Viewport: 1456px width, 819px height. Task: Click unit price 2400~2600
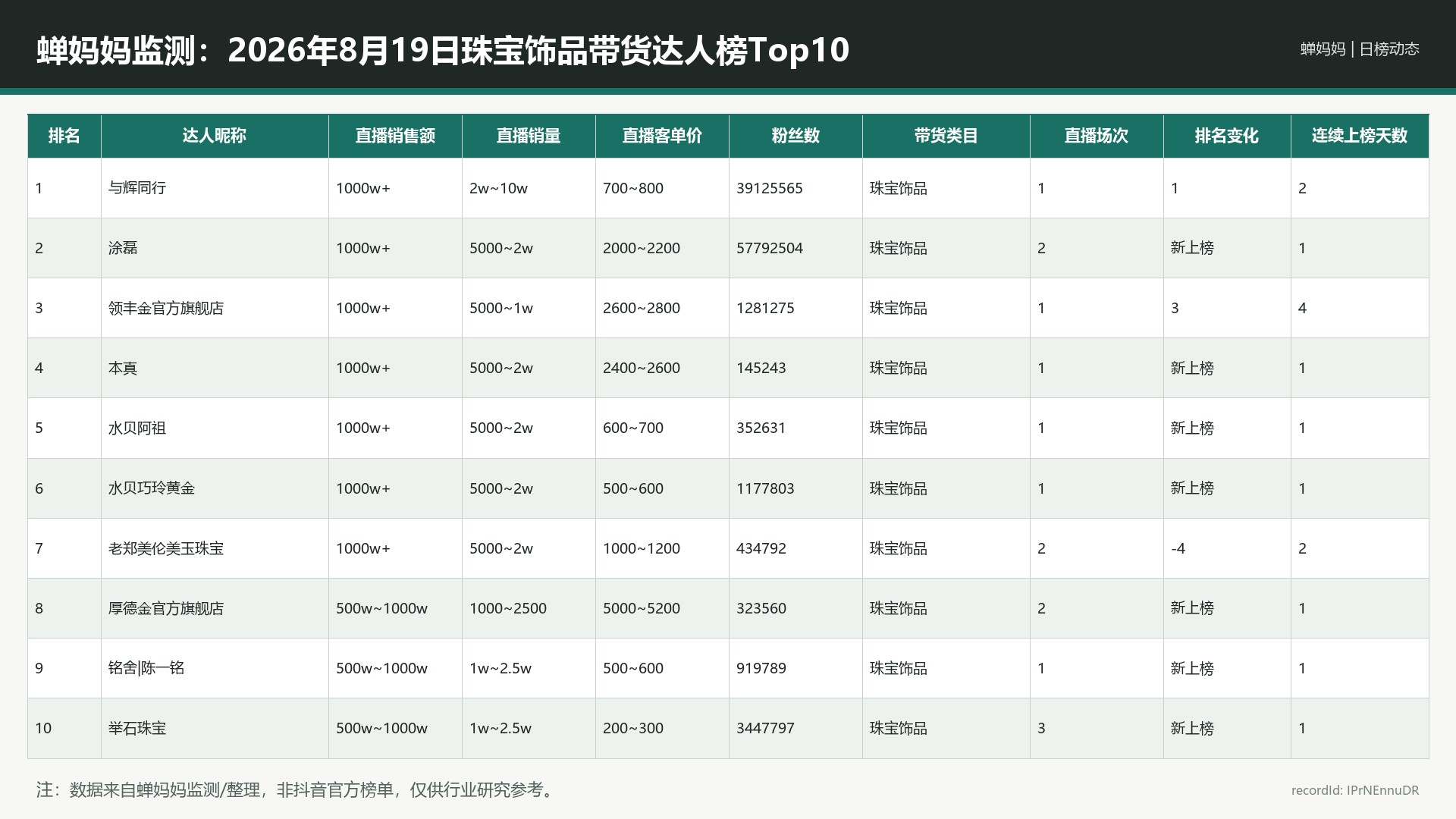[642, 368]
